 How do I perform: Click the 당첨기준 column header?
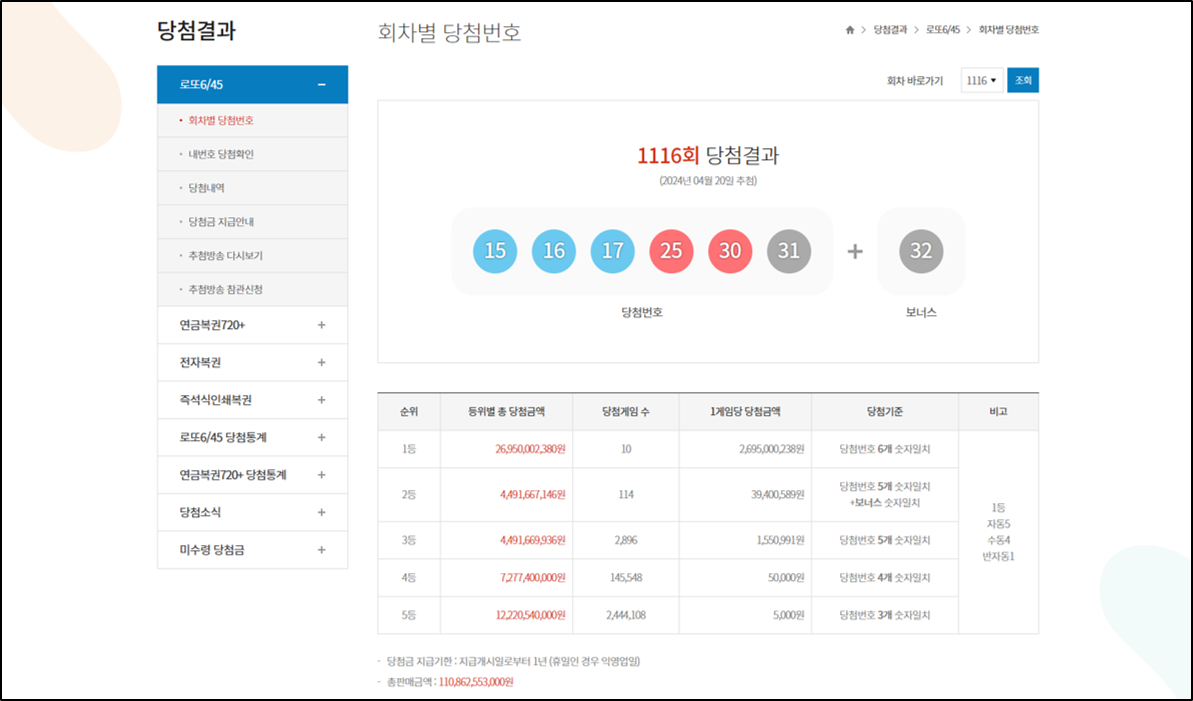point(885,412)
